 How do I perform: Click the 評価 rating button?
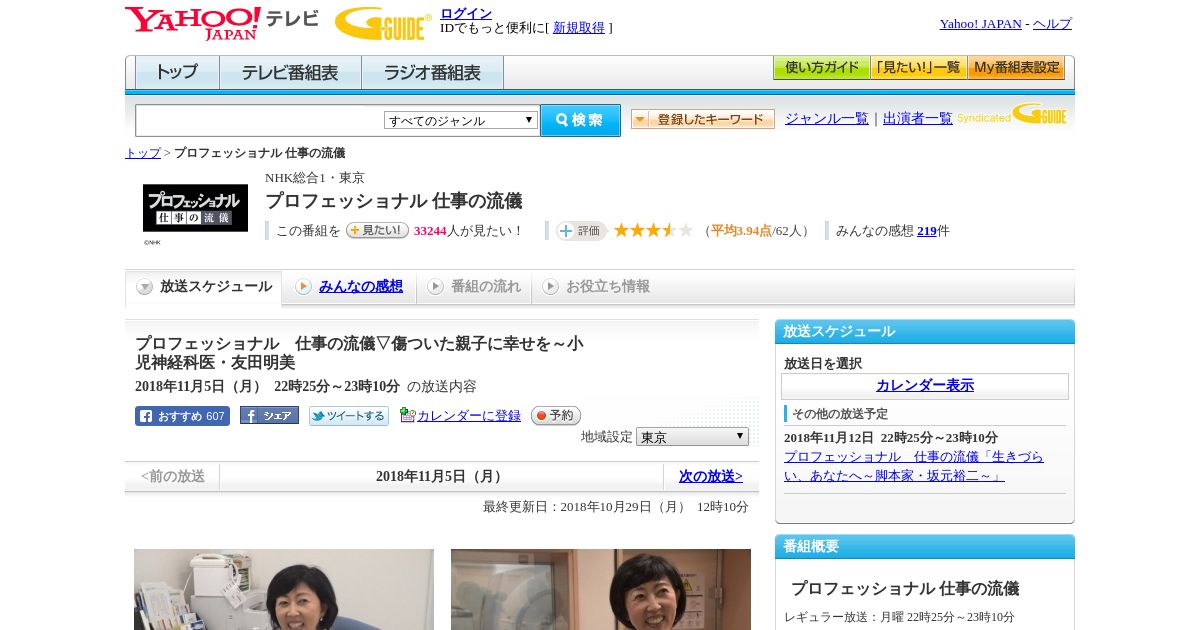coord(581,231)
